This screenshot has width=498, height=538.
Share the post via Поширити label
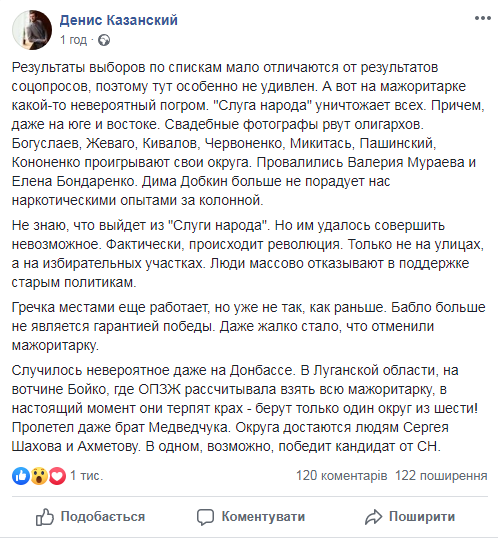[422, 517]
